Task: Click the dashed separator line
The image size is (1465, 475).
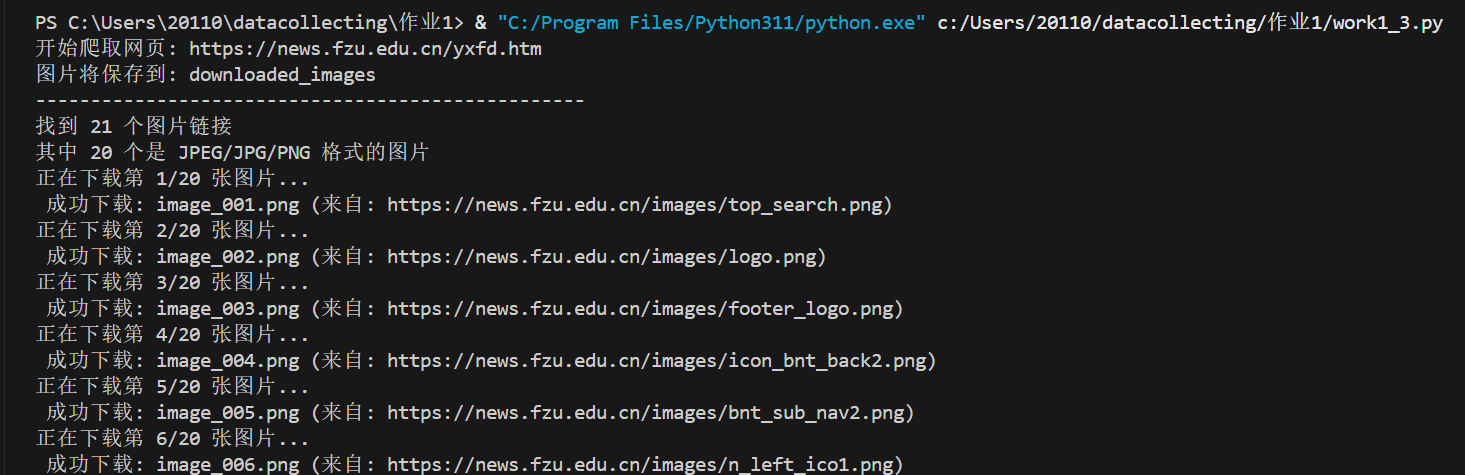Action: click(x=310, y=101)
